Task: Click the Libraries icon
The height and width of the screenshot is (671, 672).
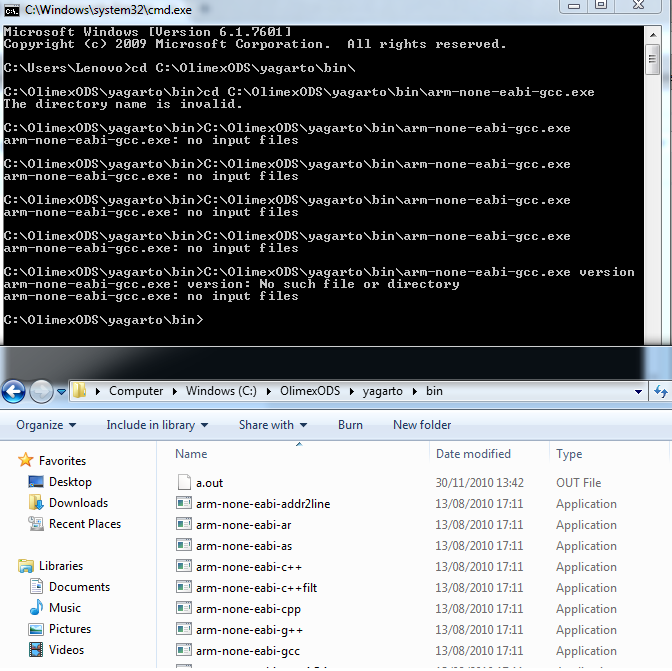Action: [26, 566]
